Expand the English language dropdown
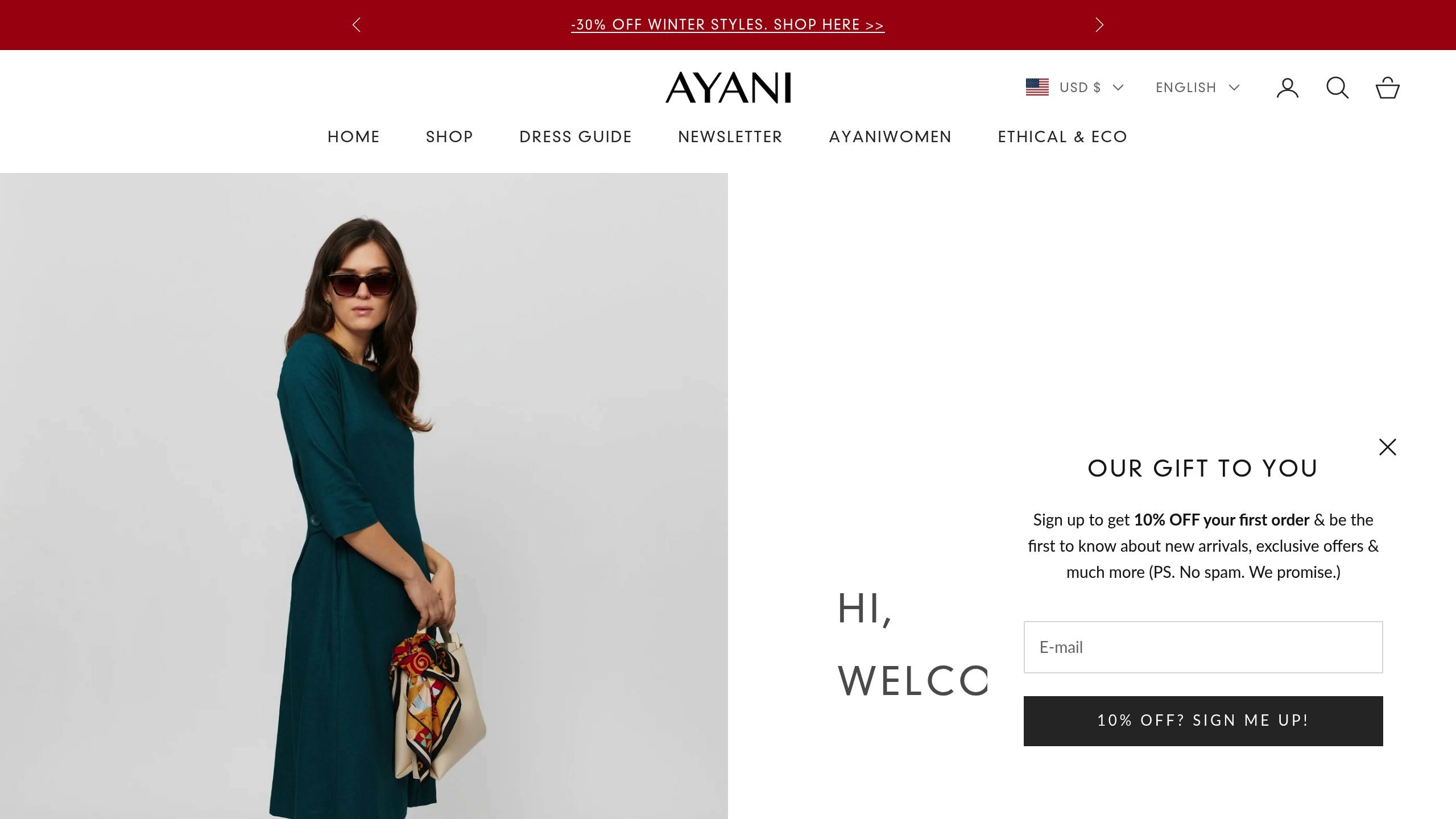 (1198, 88)
